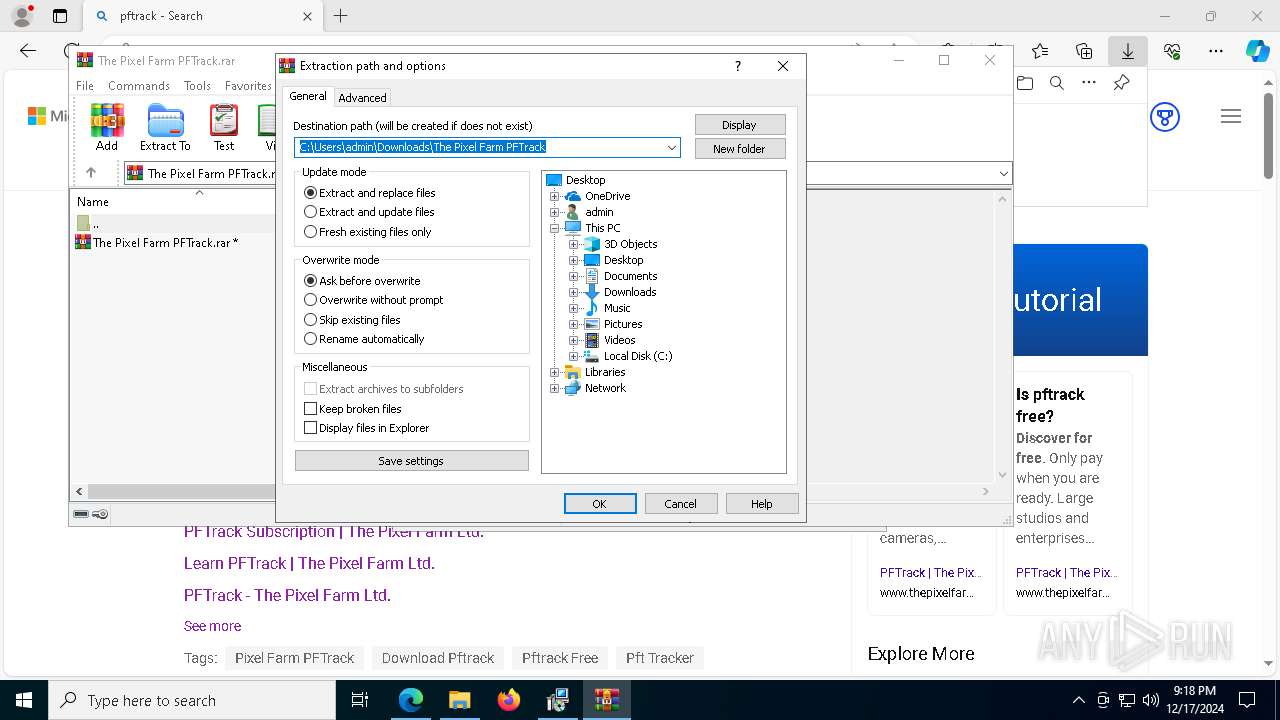Click the Edge back arrow

pos(28,51)
